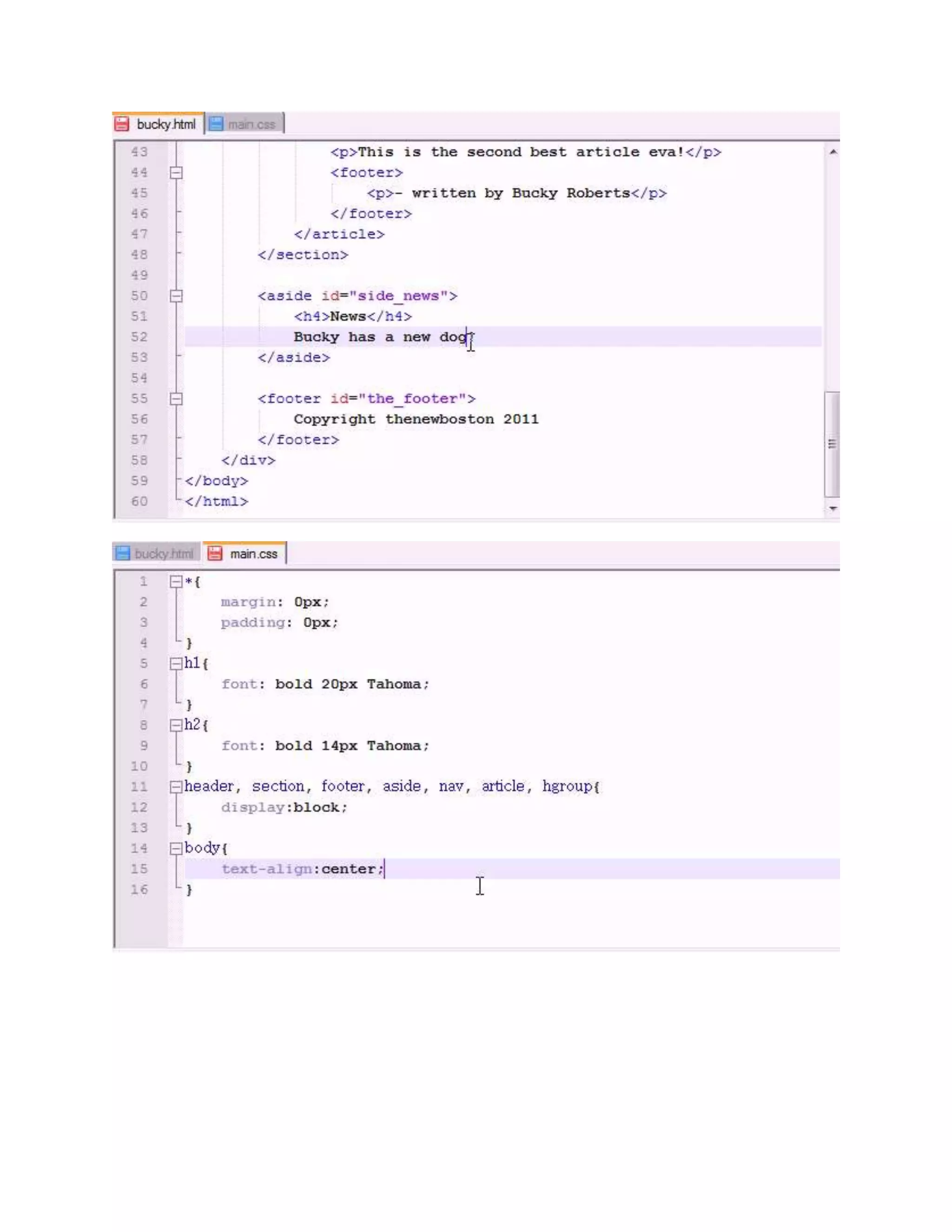Screen dimensions: 952x1232
Task: Click line number 52 in HTML editor
Action: pos(139,338)
